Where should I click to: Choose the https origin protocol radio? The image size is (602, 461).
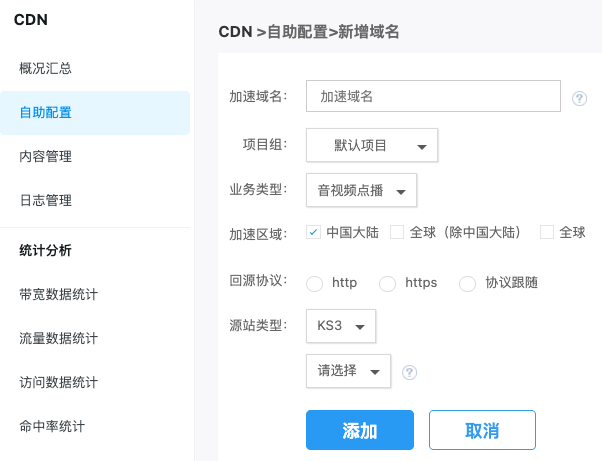388,283
